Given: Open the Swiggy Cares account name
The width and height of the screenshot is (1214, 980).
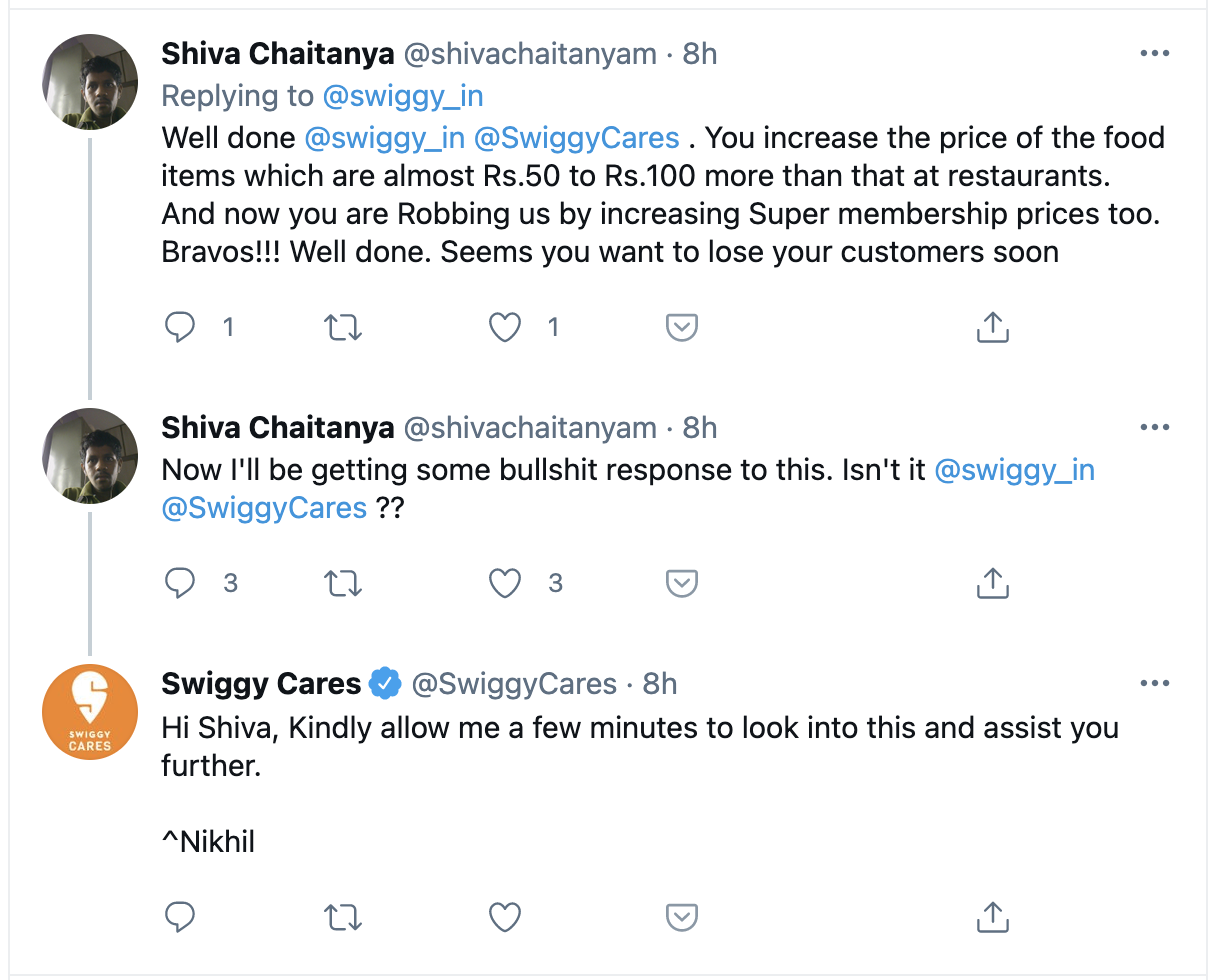Looking at the screenshot, I should point(261,684).
